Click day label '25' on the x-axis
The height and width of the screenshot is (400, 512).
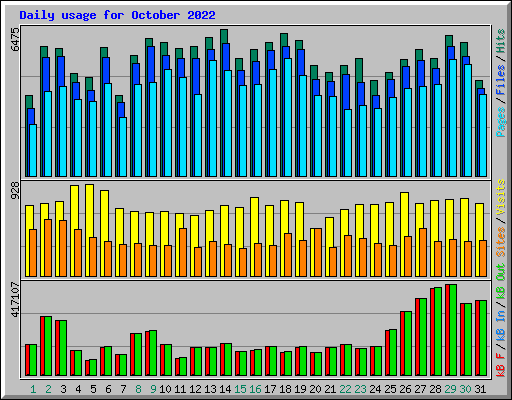390,389
